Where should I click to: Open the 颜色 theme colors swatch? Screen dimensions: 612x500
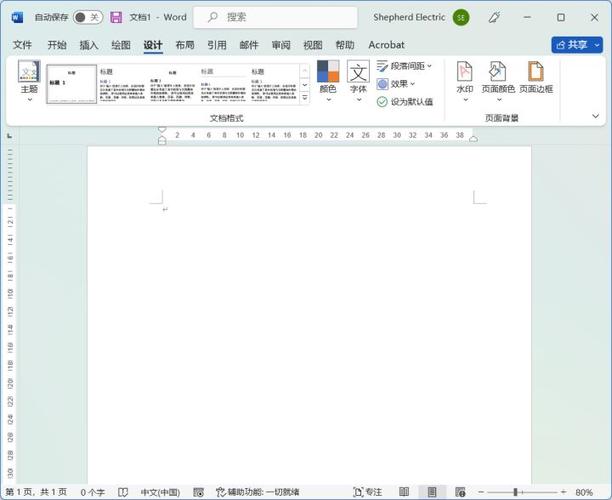(328, 81)
